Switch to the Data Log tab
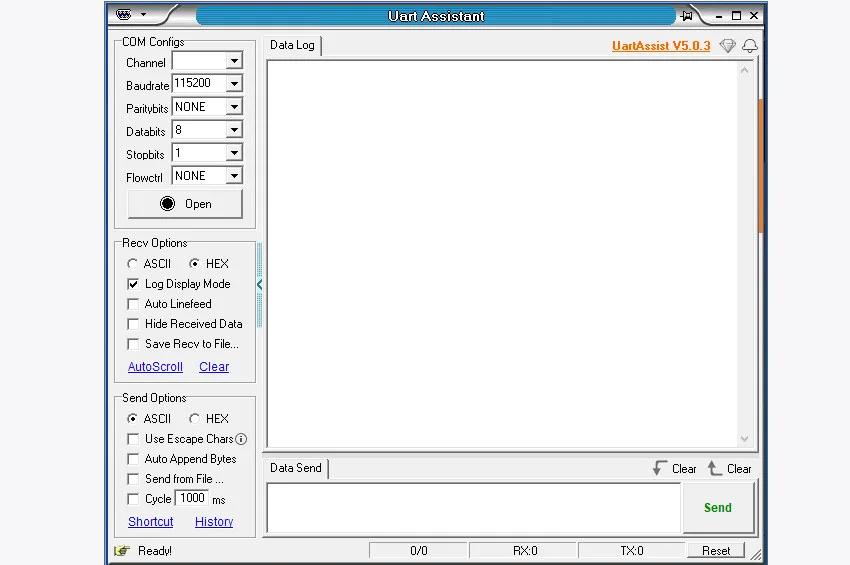This screenshot has height=565, width=850. [292, 46]
